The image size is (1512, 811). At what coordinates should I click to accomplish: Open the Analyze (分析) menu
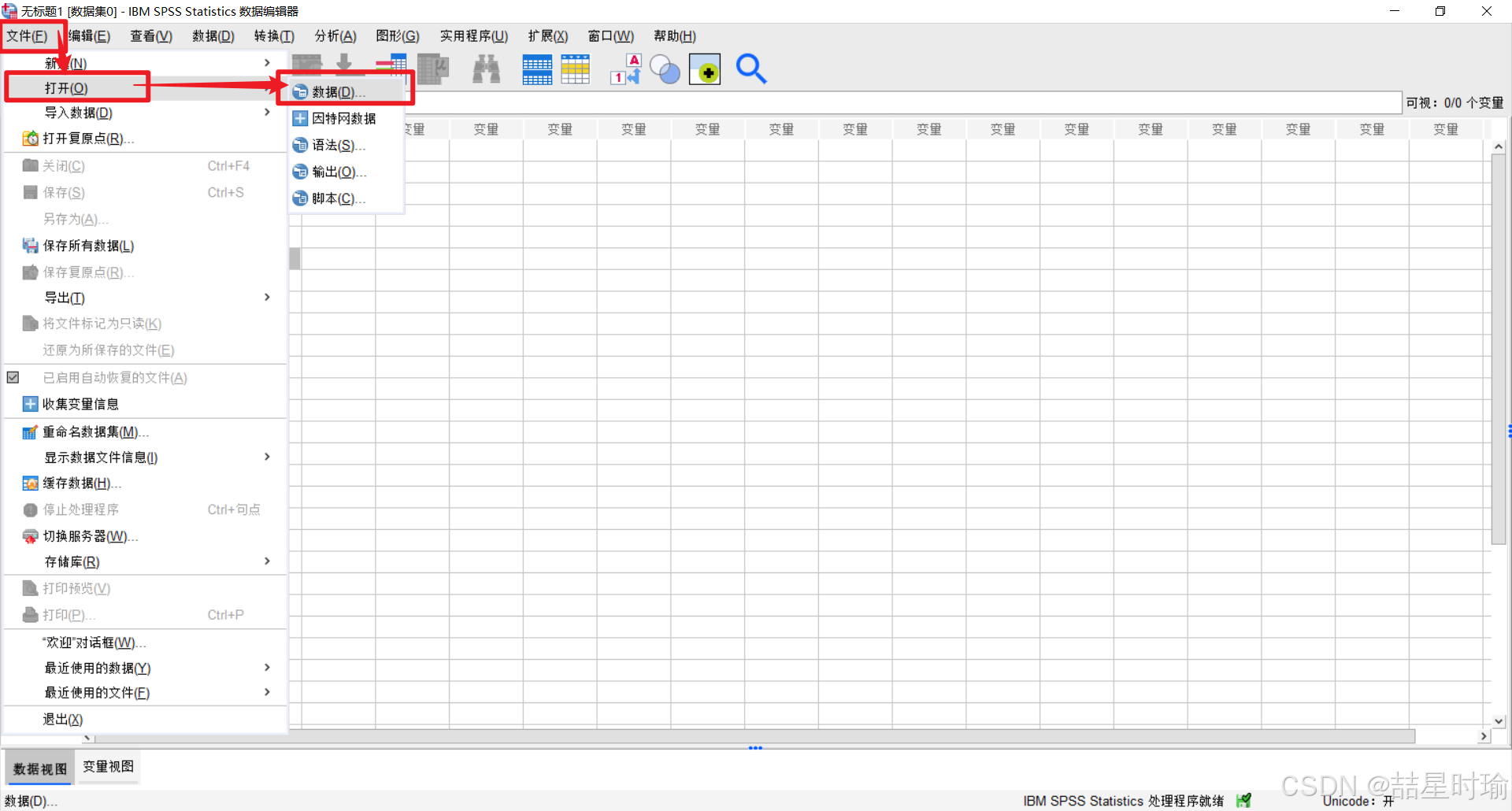point(335,36)
